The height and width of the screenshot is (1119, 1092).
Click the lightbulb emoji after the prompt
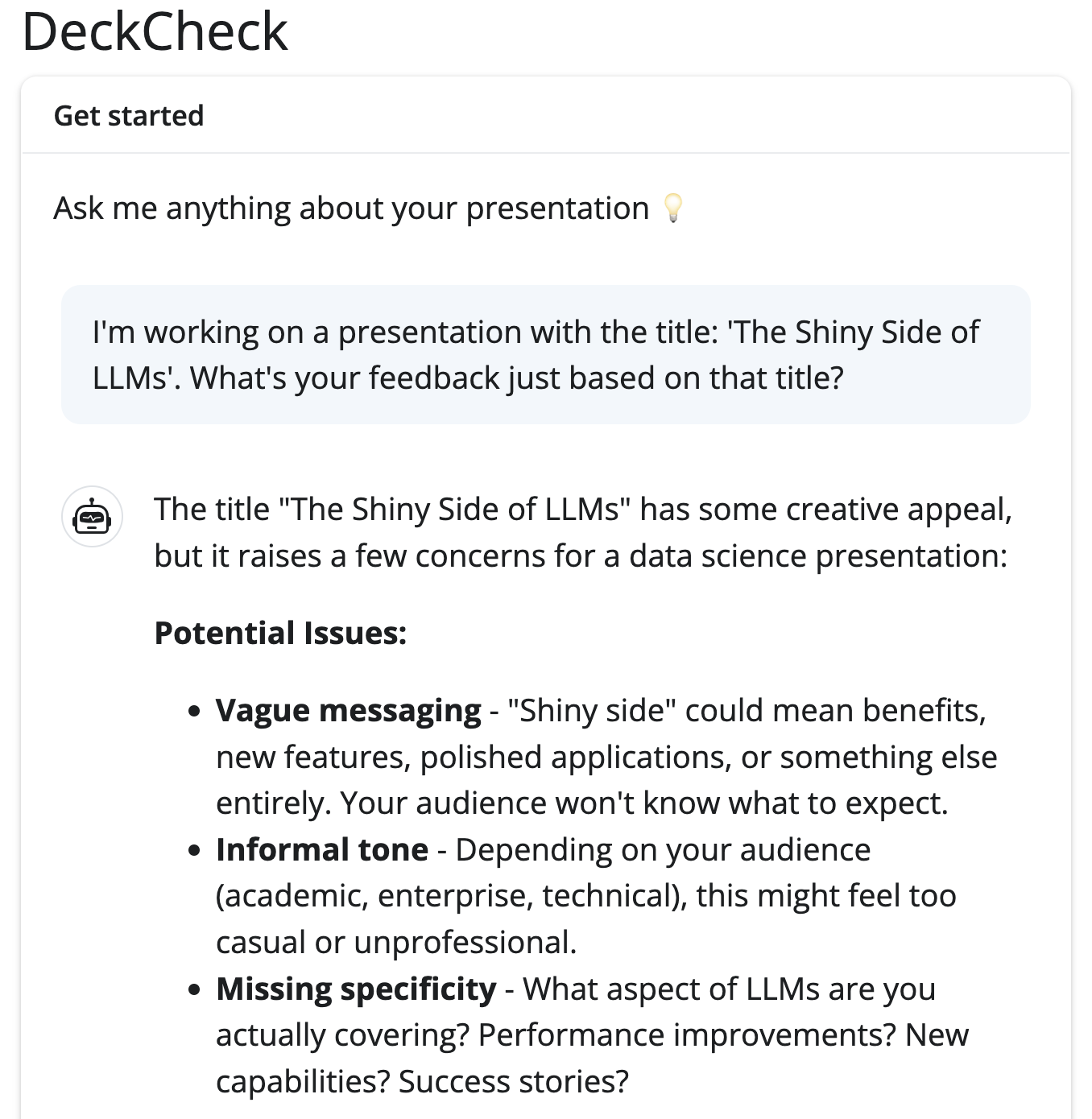tap(672, 208)
